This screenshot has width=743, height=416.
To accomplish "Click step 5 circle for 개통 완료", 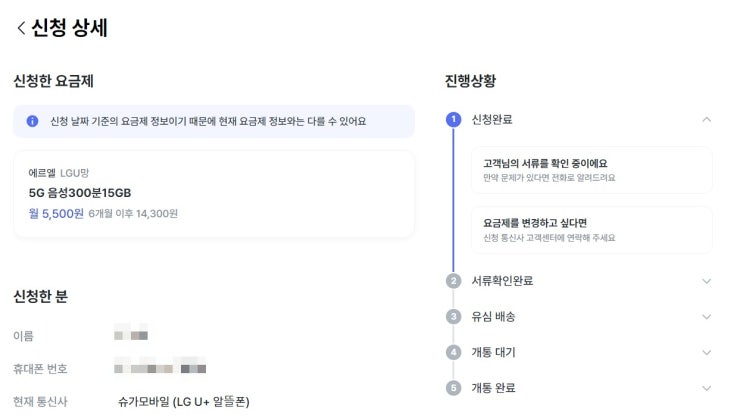I will (453, 387).
